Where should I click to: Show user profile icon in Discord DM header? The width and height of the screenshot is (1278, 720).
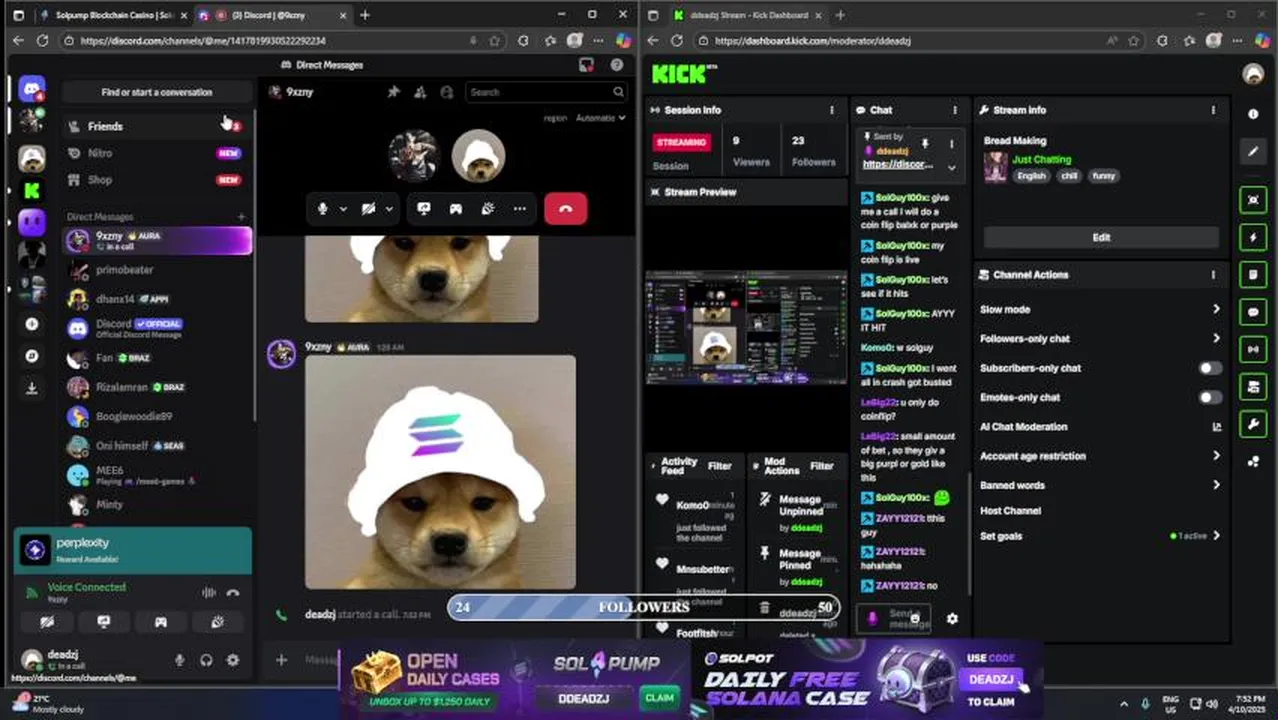447,92
